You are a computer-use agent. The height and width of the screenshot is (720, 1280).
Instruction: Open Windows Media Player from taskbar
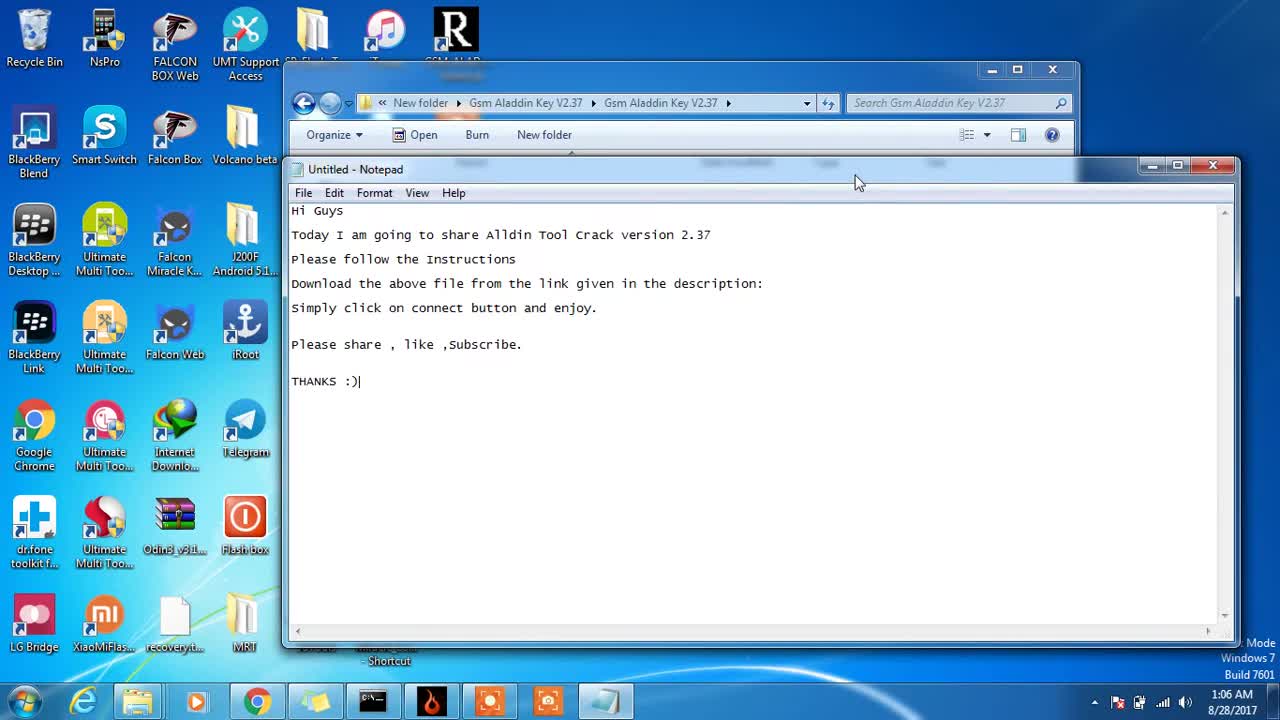(196, 702)
